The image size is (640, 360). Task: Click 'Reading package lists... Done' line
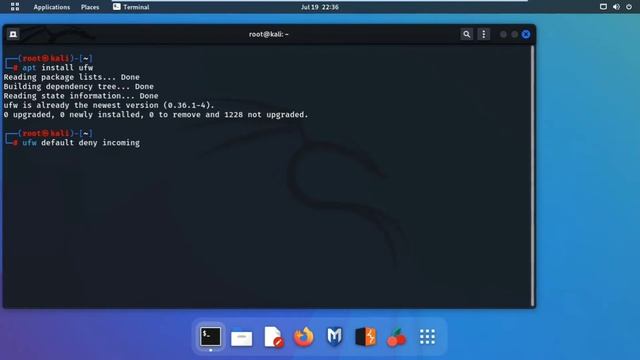tap(71, 77)
